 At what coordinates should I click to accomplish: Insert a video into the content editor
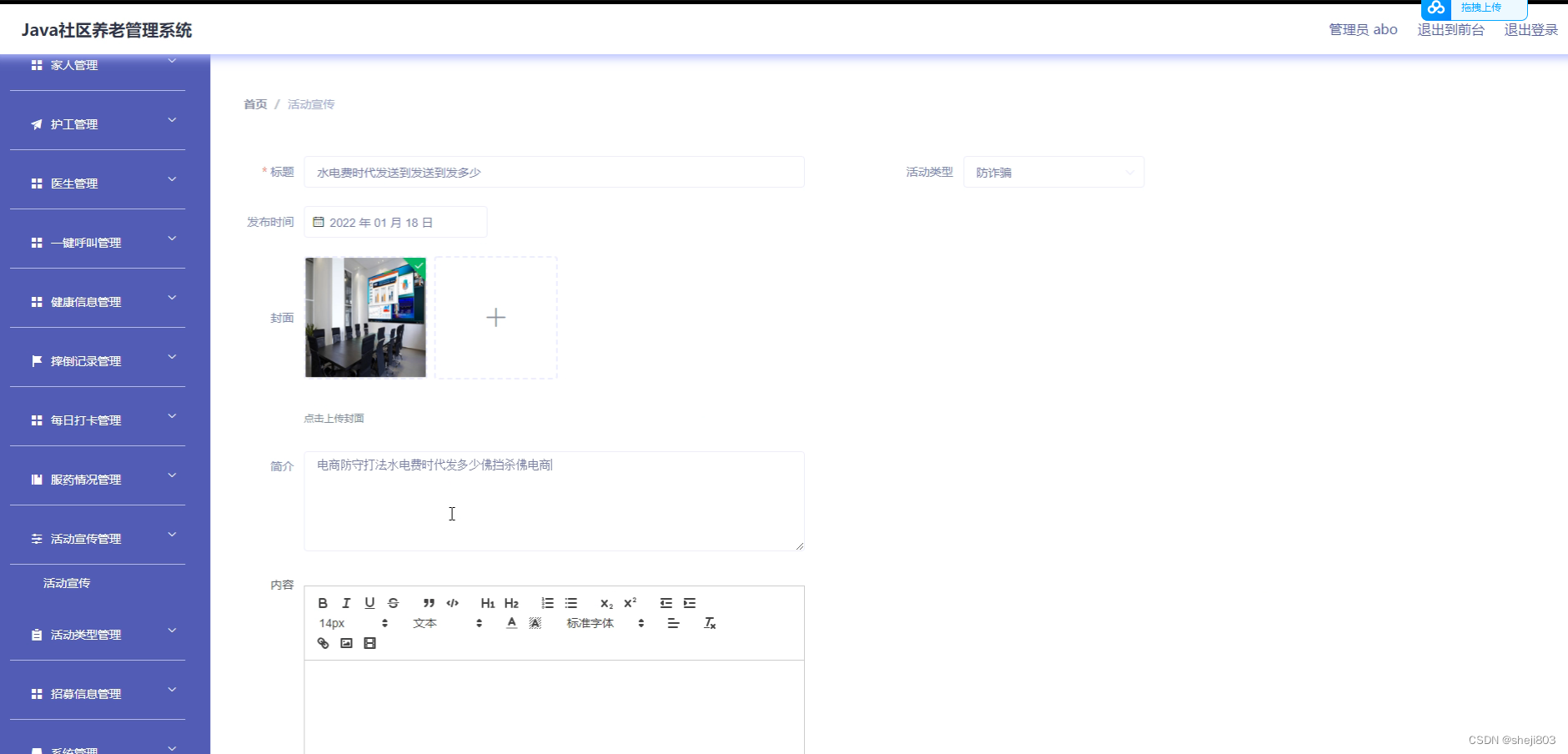tap(369, 643)
